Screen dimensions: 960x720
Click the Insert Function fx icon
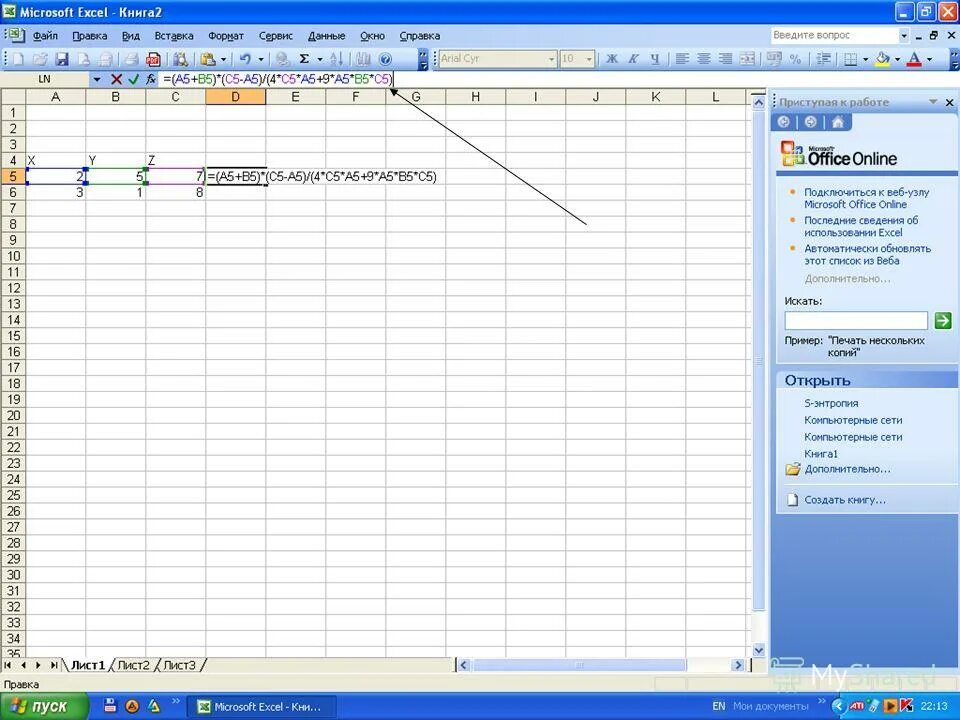151,79
